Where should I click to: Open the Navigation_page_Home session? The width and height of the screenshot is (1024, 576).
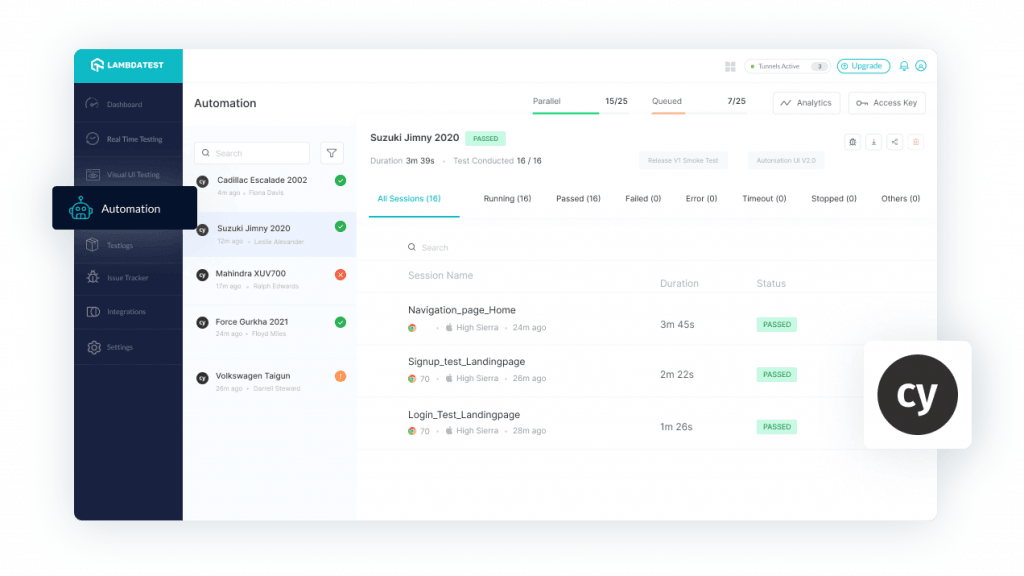[x=462, y=310]
